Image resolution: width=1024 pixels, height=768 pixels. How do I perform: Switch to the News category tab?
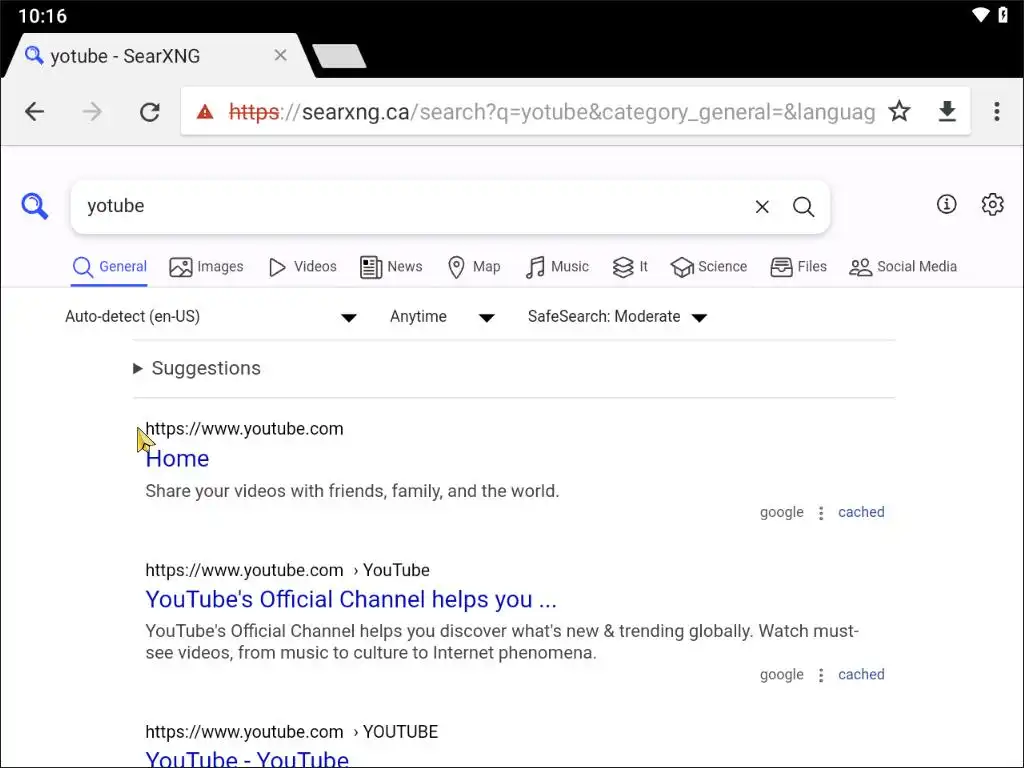tap(391, 267)
